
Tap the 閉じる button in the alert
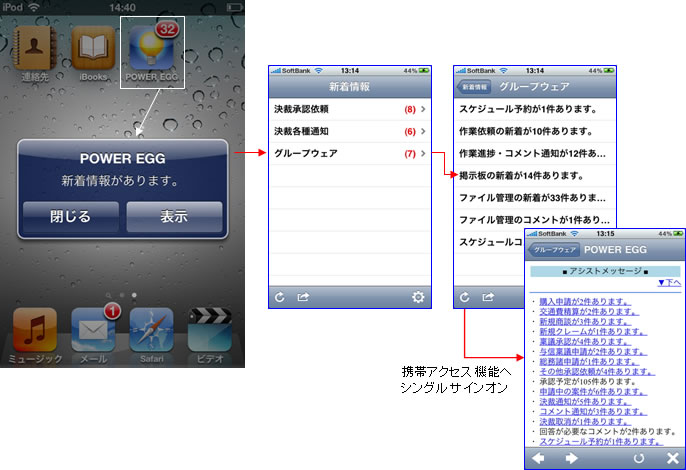coord(71,216)
